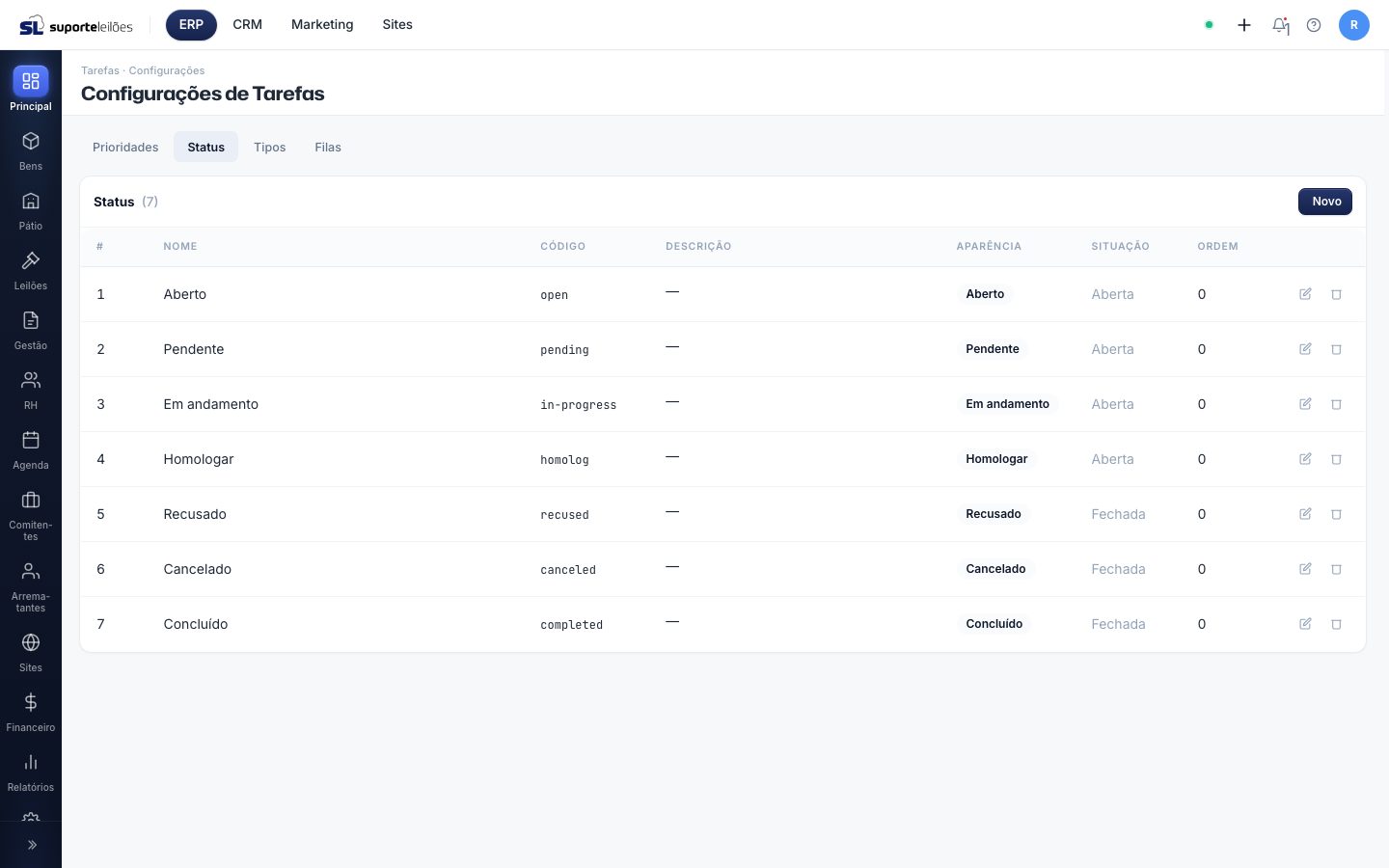Edit the Recusado status
Viewport: 1389px width, 868px height.
(x=1305, y=514)
